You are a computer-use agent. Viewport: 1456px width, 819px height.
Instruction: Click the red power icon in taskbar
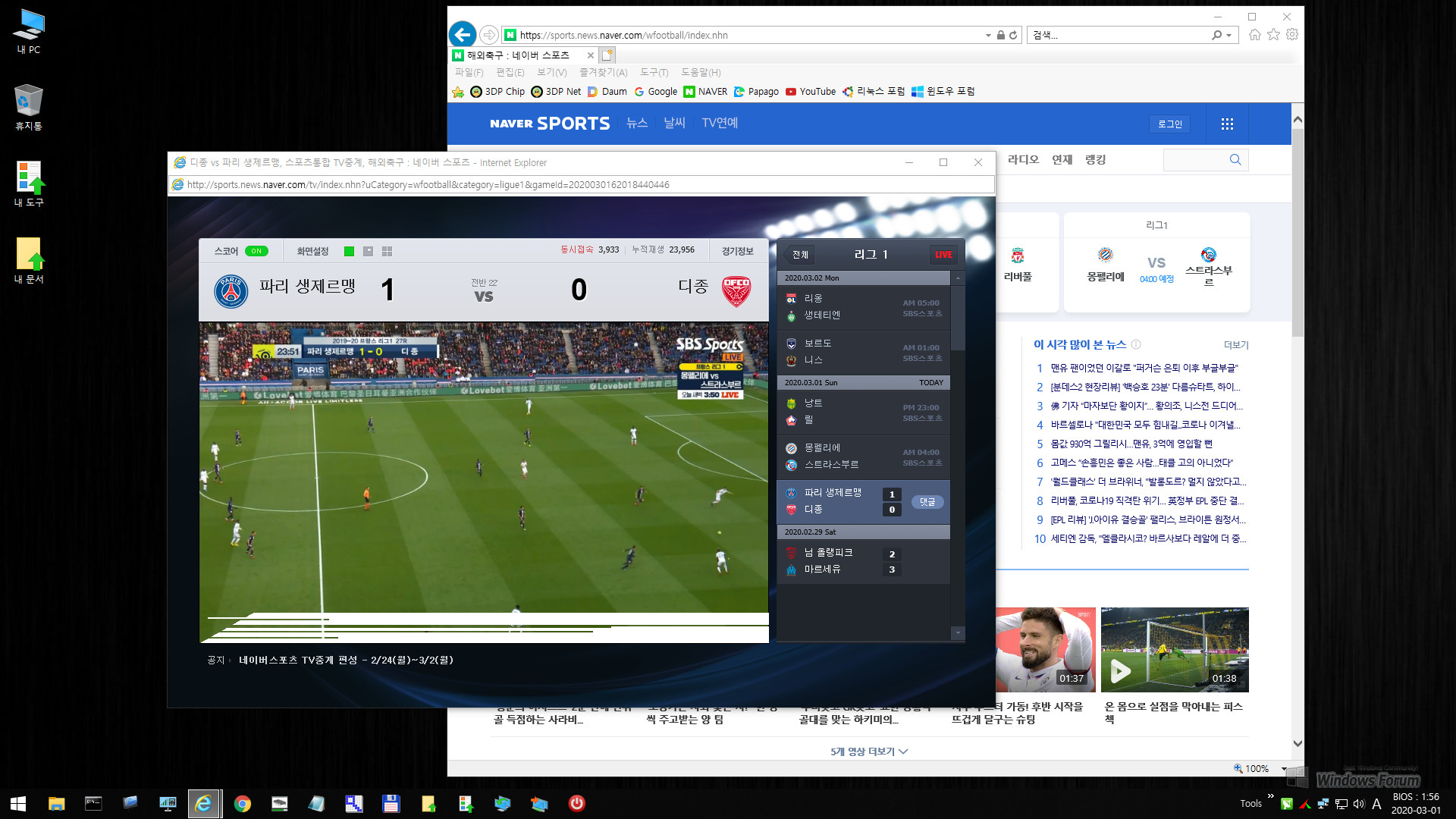pos(577,803)
